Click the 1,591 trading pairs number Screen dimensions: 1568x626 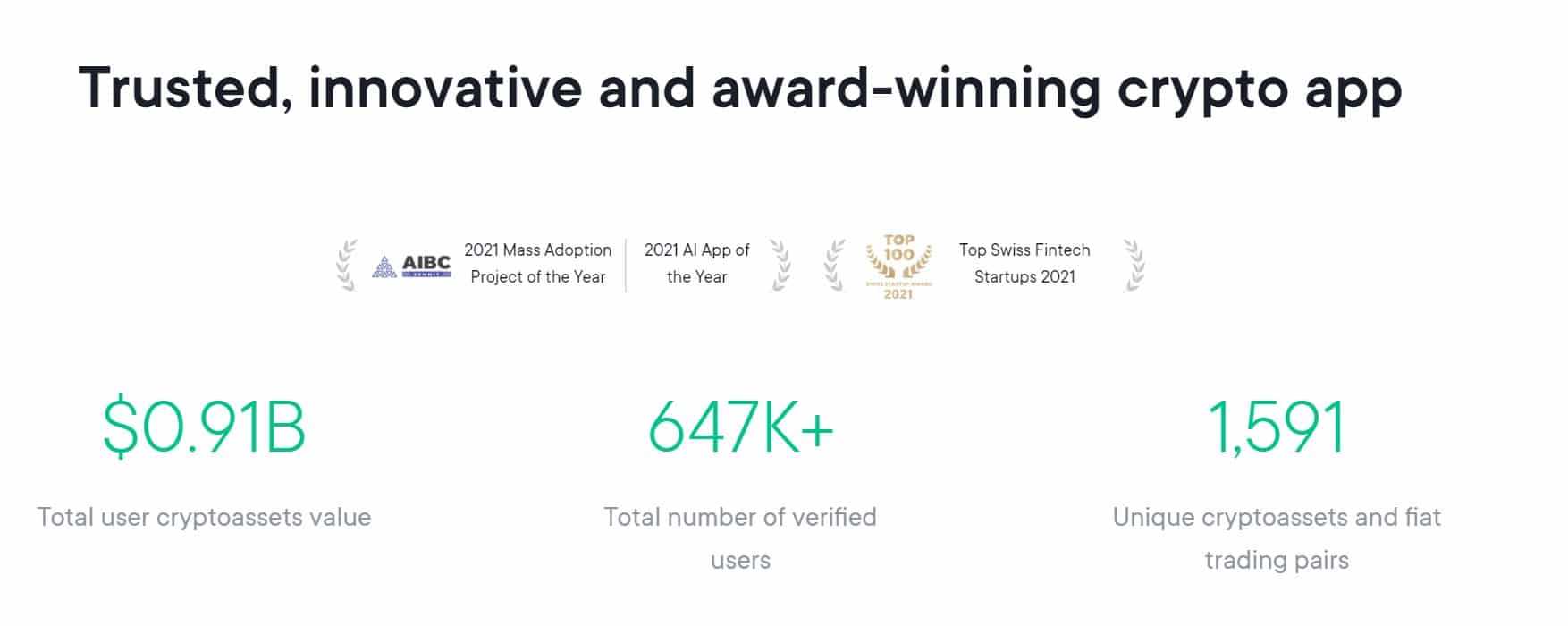[x=1276, y=428]
